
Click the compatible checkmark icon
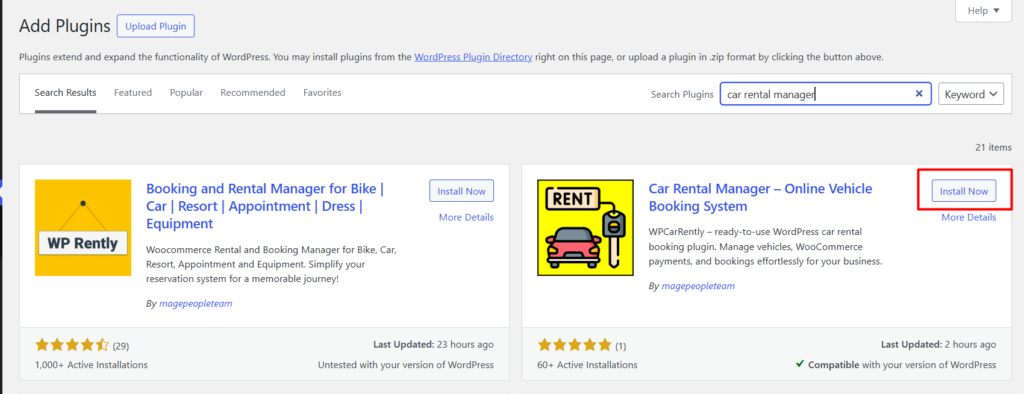click(x=799, y=364)
